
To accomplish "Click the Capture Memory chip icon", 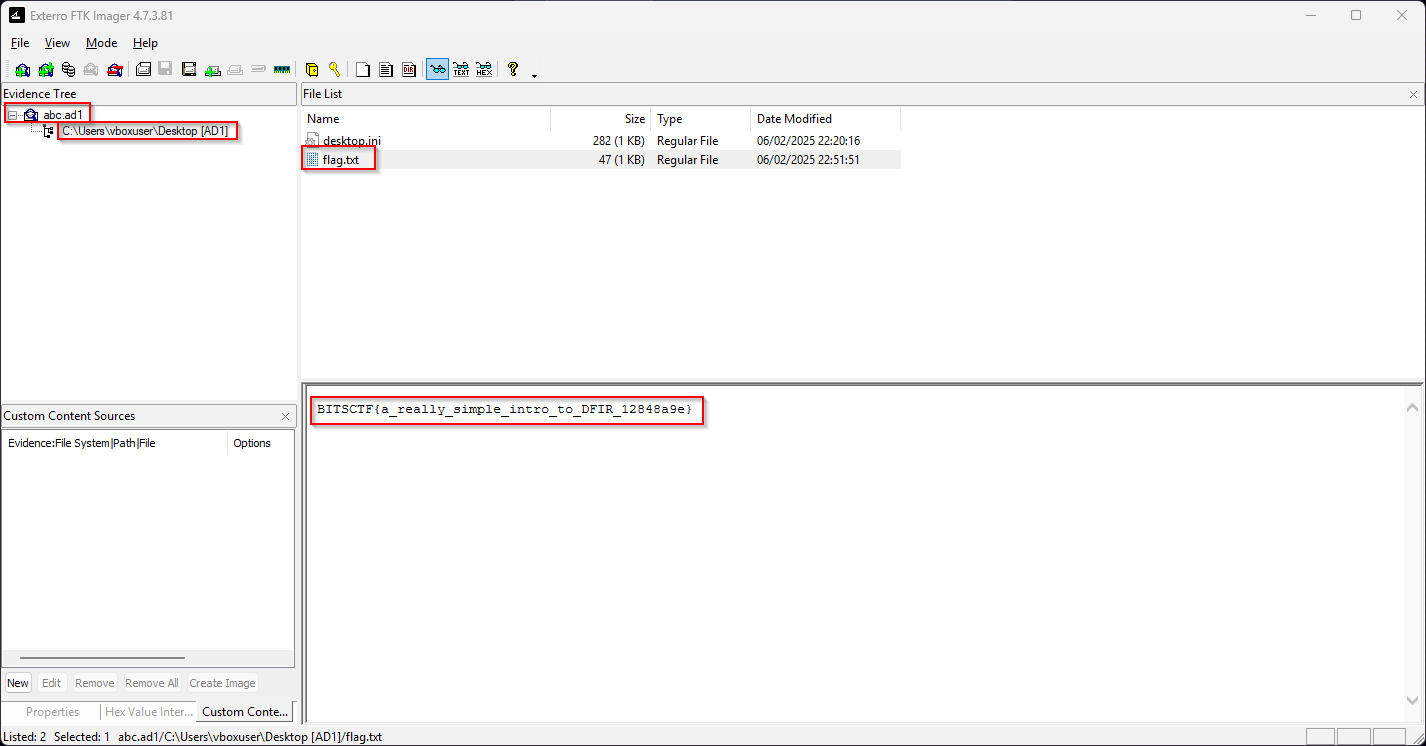I will [x=282, y=70].
